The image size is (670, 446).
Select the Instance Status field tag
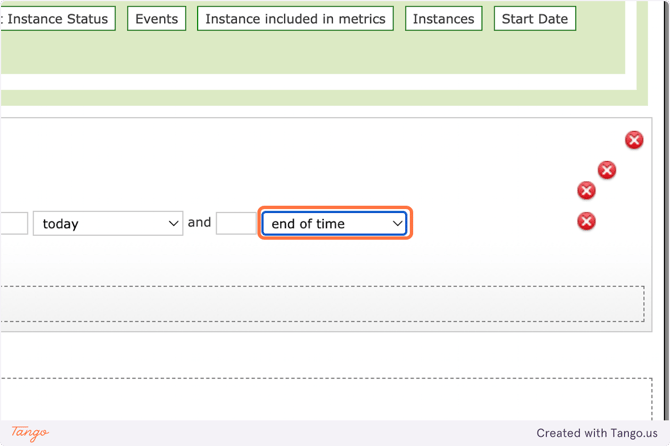point(56,18)
